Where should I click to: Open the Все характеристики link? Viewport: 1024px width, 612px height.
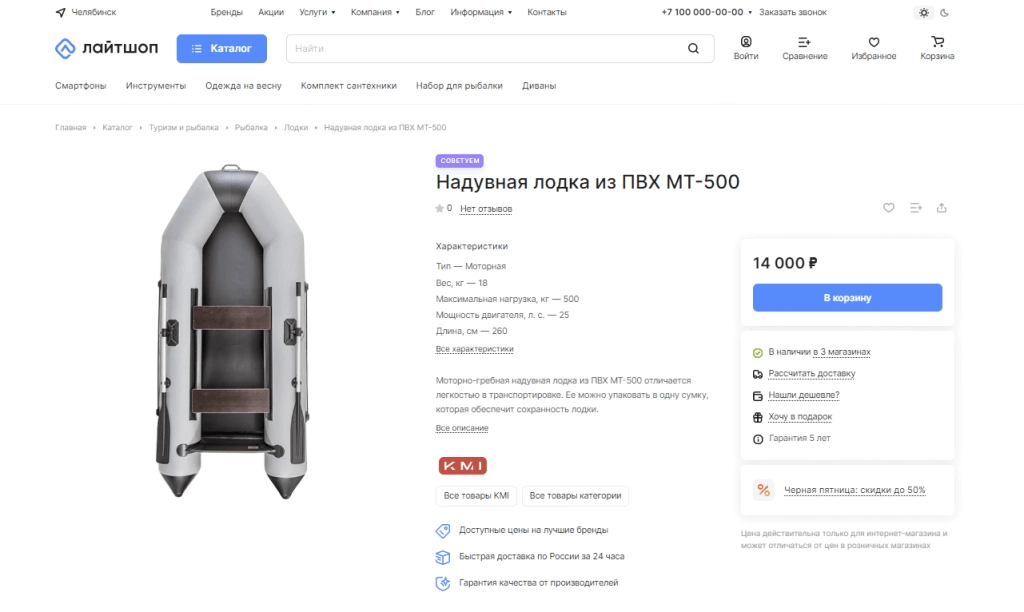[475, 349]
